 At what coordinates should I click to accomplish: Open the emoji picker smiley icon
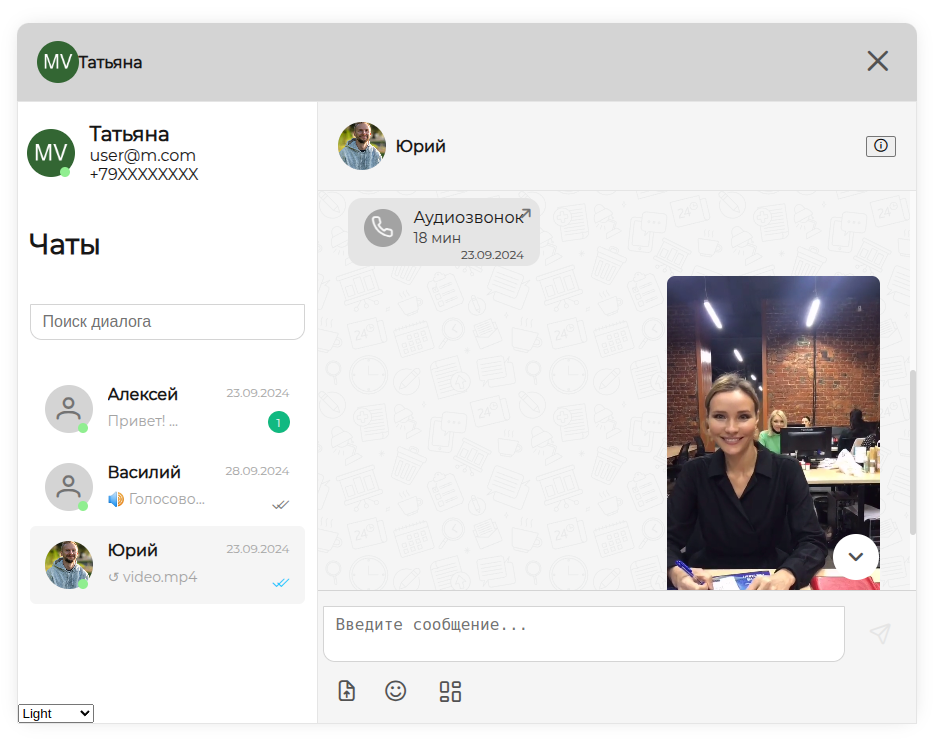[x=395, y=691]
